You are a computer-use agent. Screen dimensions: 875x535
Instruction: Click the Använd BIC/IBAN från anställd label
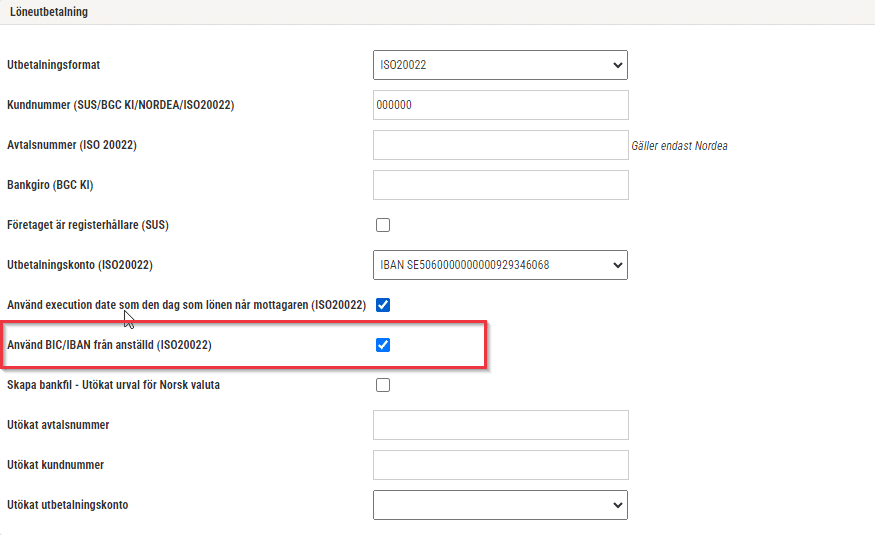pos(109,345)
